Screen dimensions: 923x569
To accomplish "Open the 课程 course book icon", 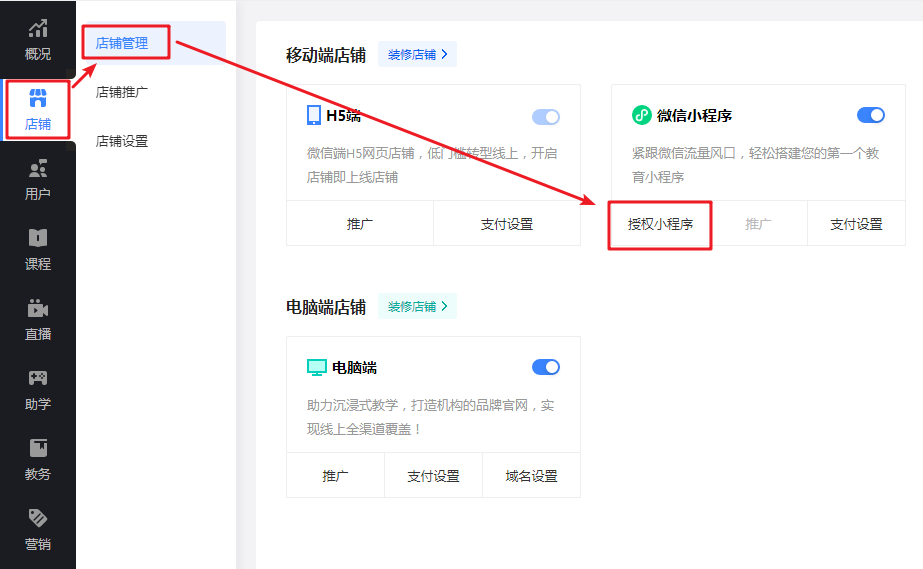I will pyautogui.click(x=38, y=238).
